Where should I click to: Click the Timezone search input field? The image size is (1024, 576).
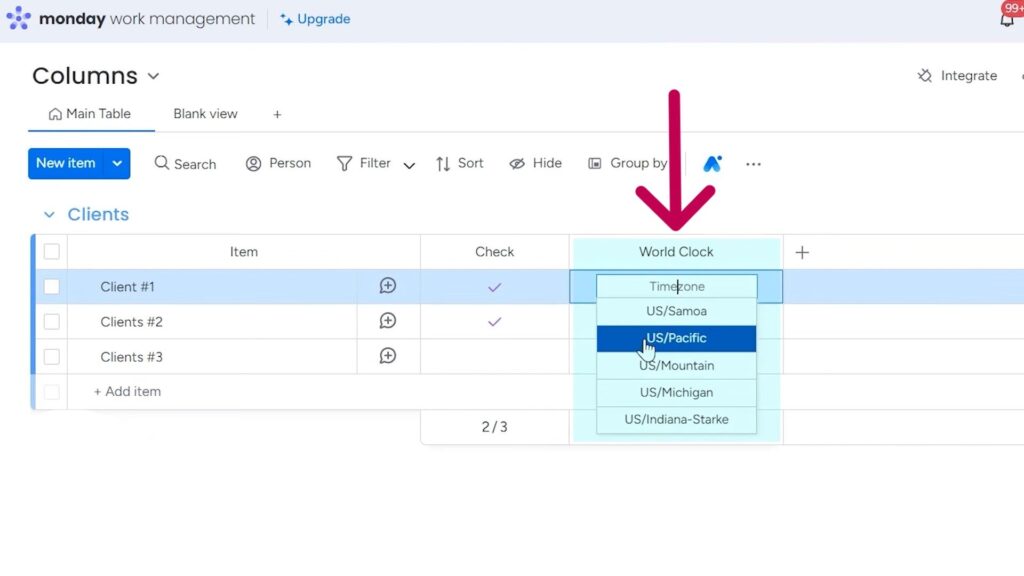[x=676, y=287]
